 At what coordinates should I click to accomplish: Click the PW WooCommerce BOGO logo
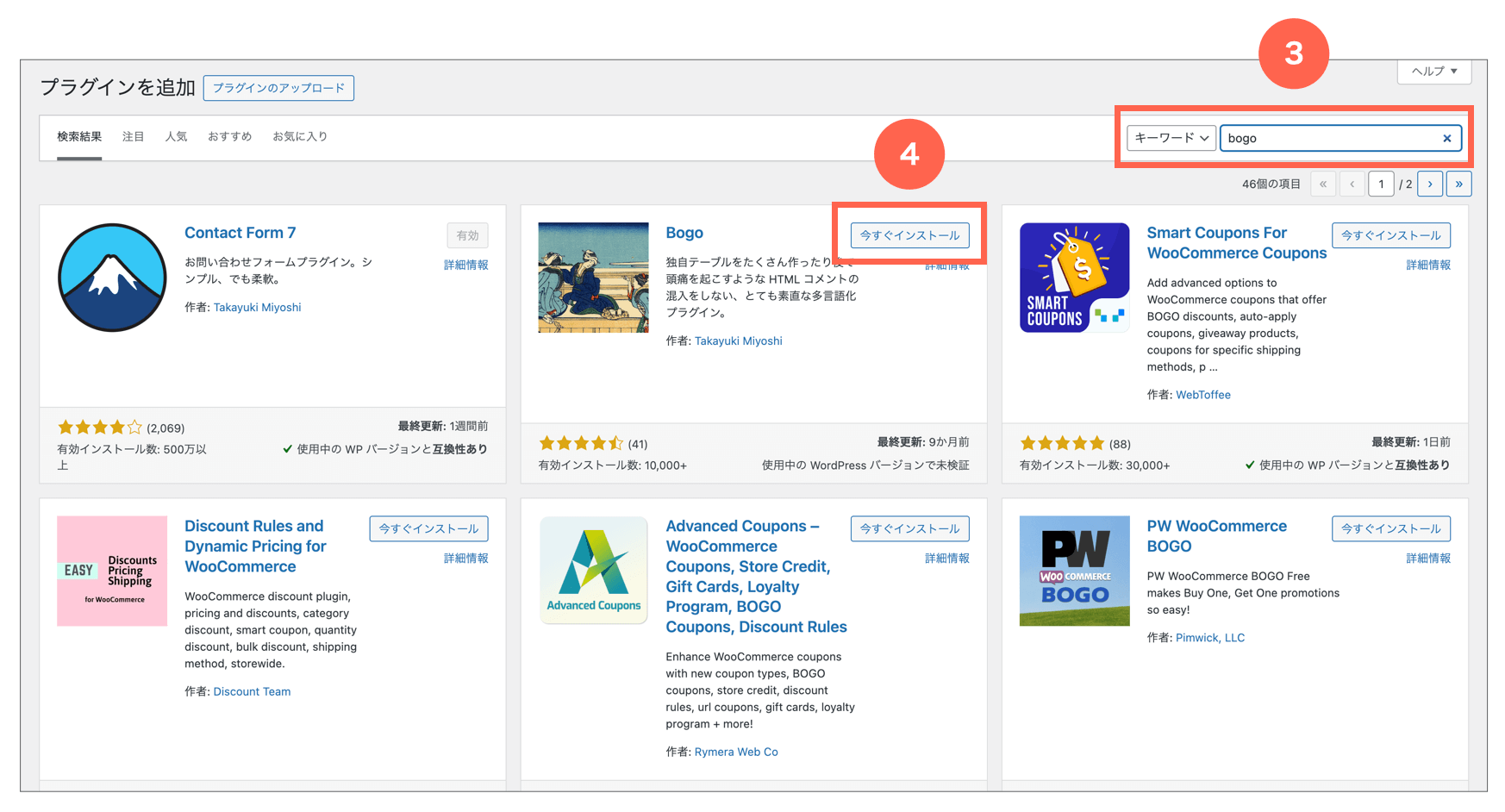tap(1074, 571)
